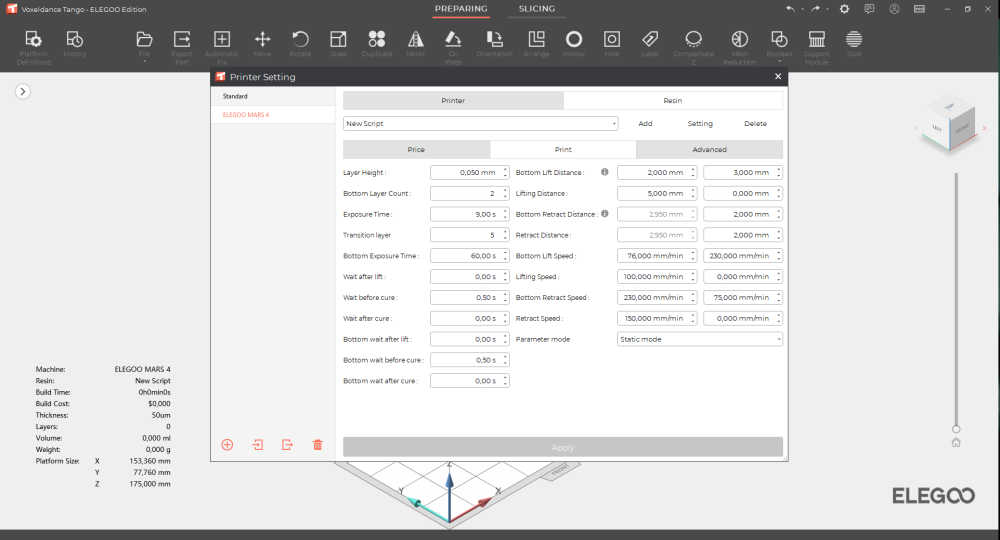Click the undo arrow icon
Image resolution: width=1000 pixels, height=540 pixels.
coord(791,9)
